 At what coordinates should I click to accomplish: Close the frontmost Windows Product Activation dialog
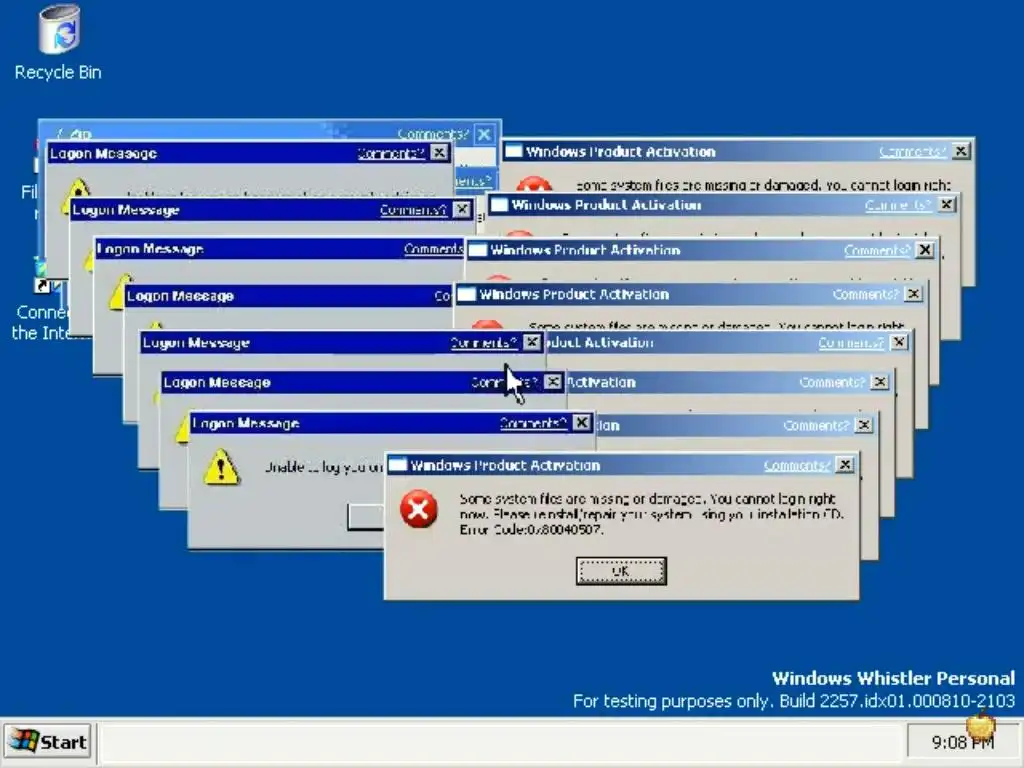(x=845, y=465)
